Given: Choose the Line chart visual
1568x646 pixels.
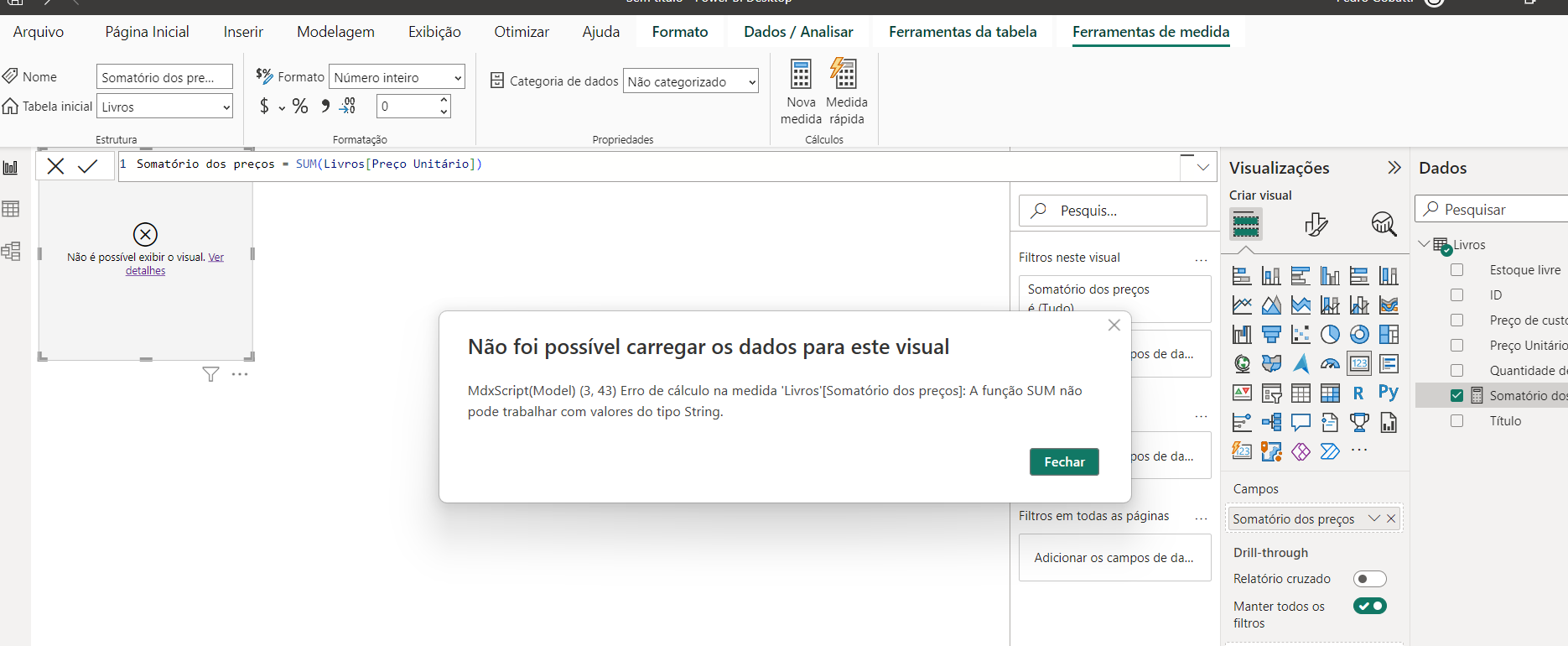Looking at the screenshot, I should click(1242, 305).
